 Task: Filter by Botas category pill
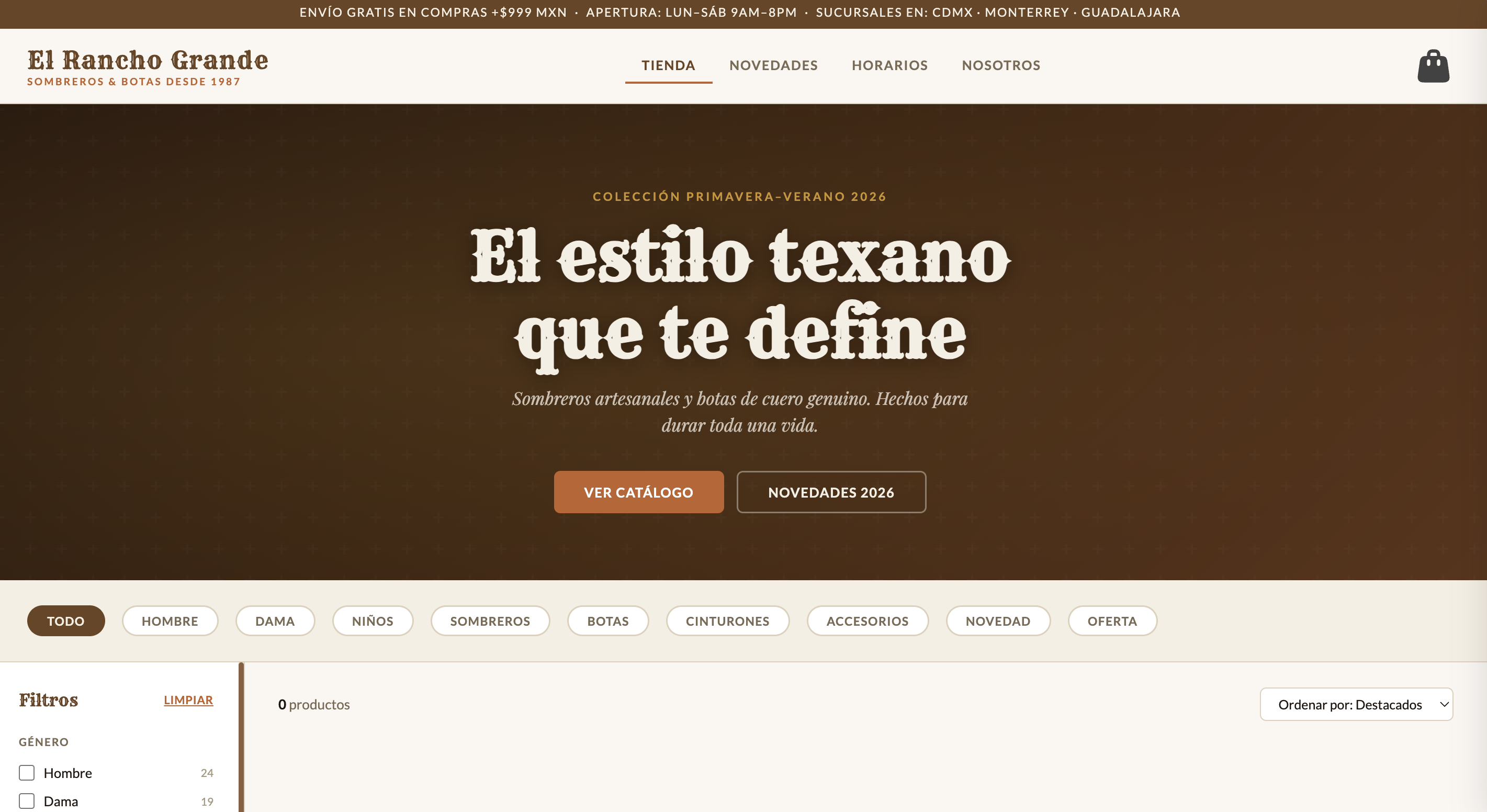[x=607, y=621]
